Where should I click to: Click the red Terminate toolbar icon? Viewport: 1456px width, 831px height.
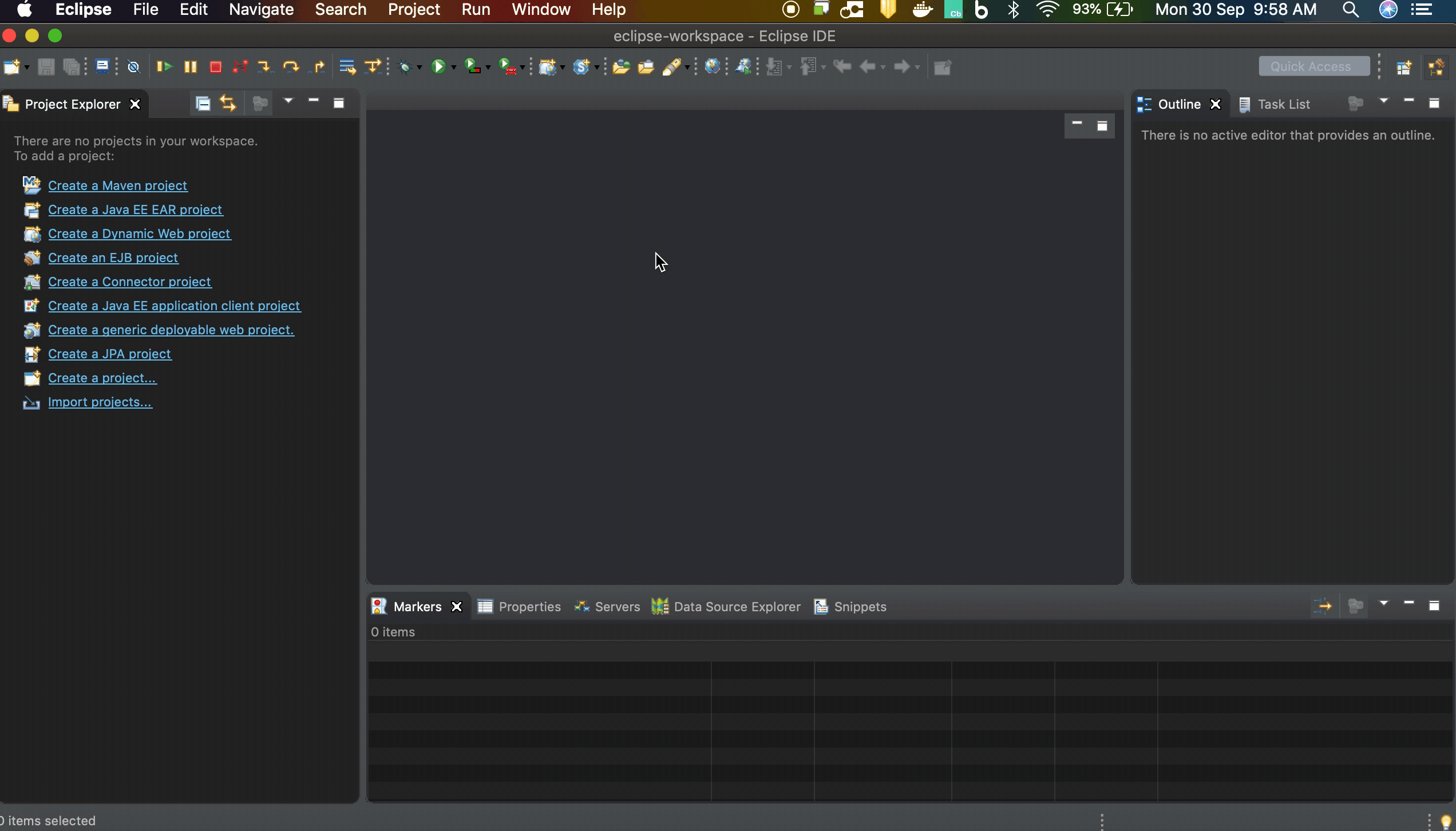point(215,66)
